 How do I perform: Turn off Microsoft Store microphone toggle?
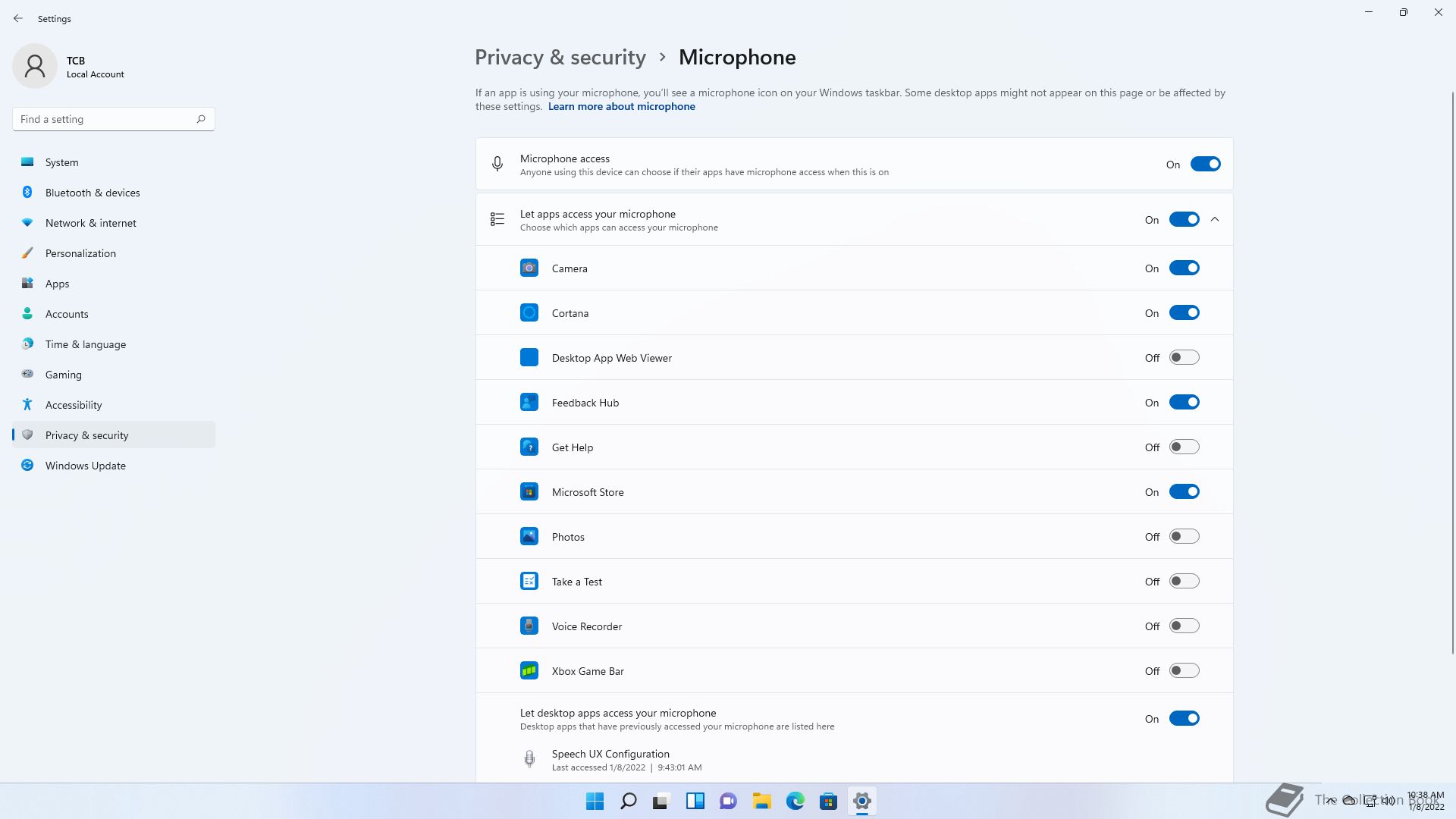tap(1184, 491)
